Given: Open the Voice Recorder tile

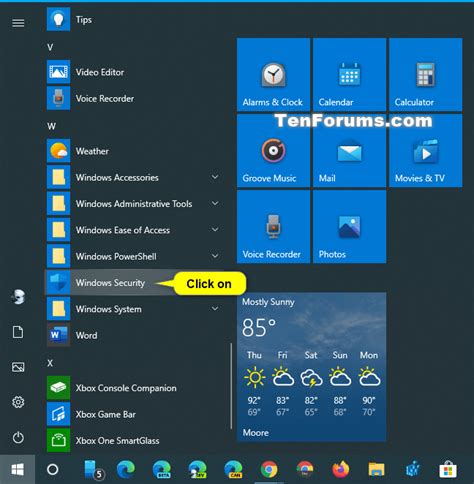Looking at the screenshot, I should pyautogui.click(x=273, y=227).
